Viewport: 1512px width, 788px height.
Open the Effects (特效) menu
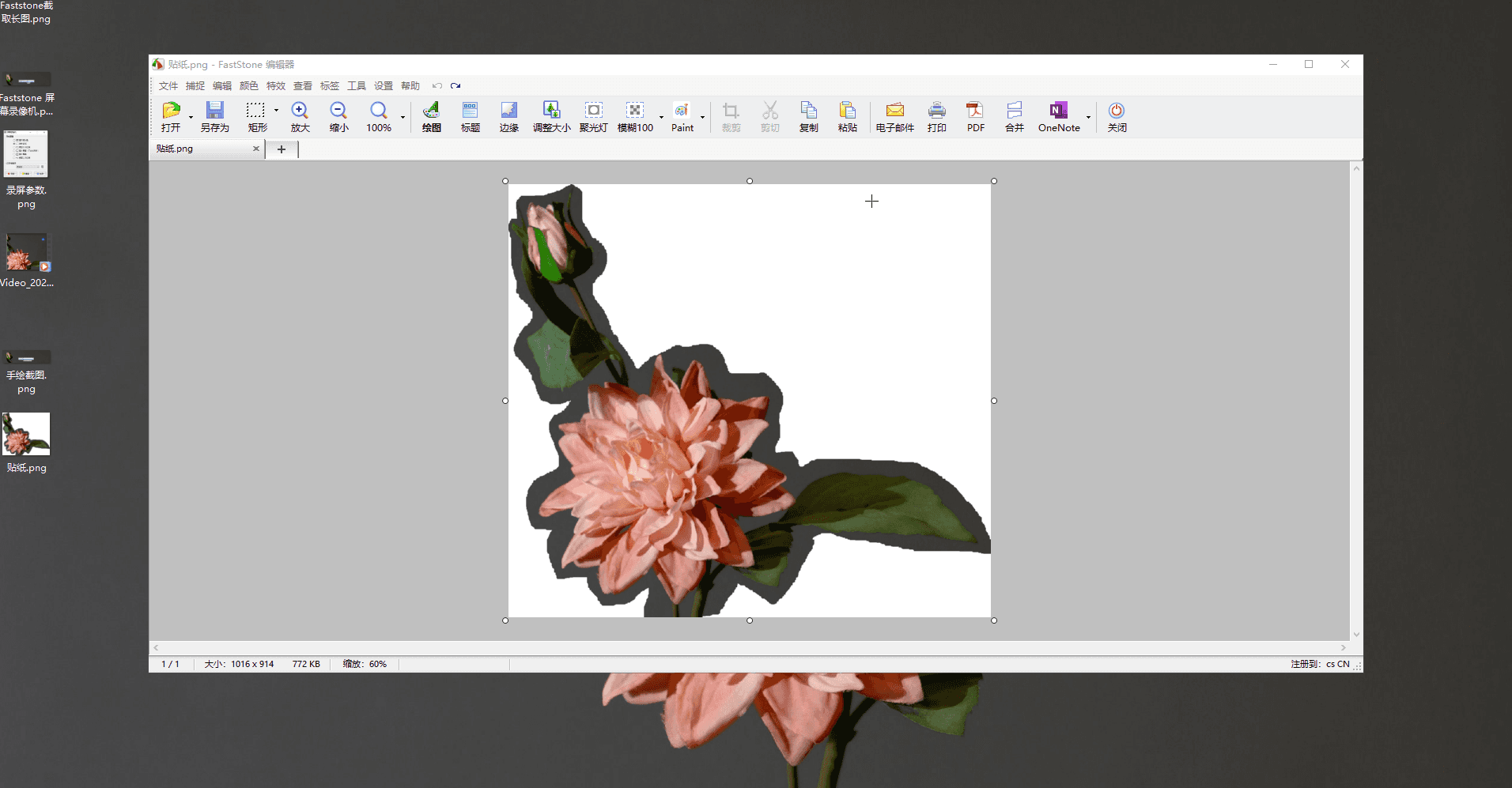click(275, 86)
